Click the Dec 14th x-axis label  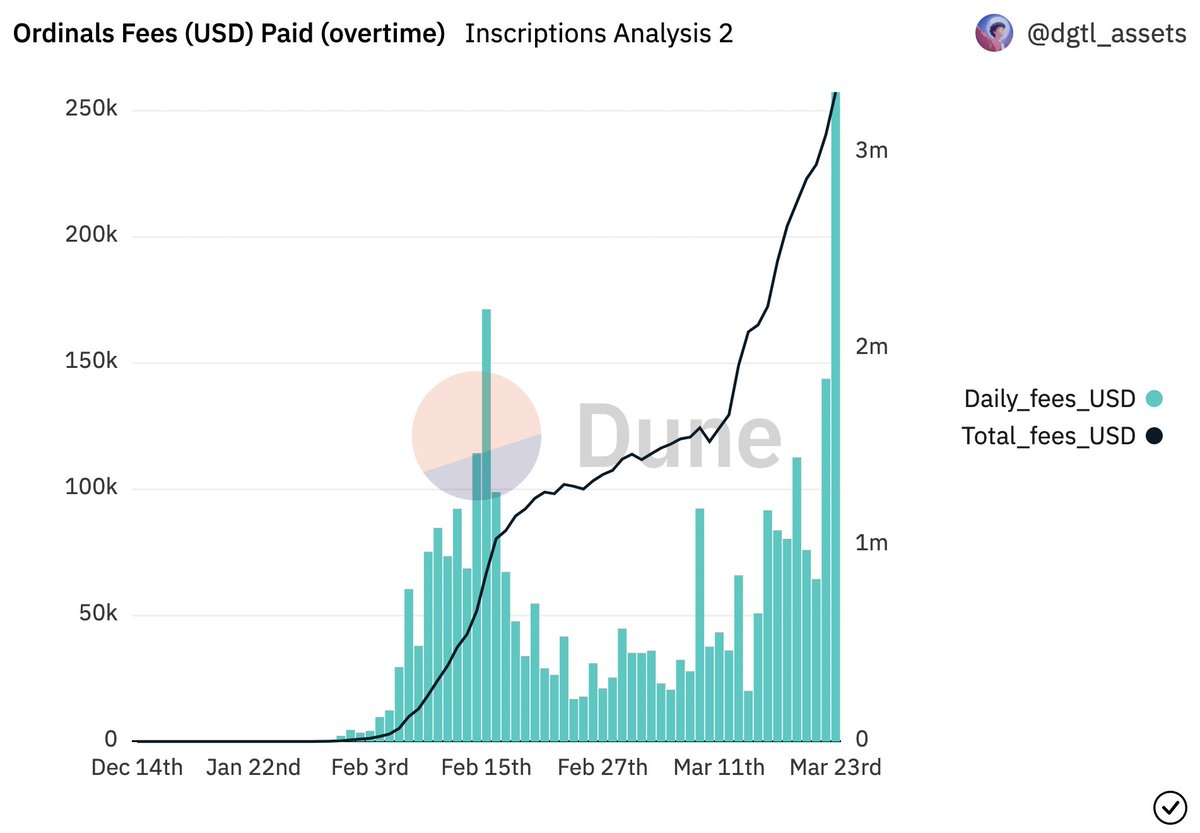137,768
